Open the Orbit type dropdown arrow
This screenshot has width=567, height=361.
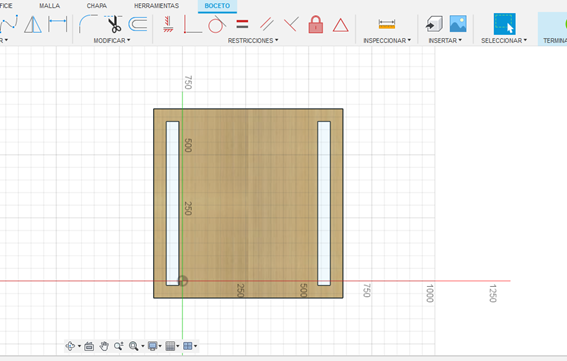coord(79,346)
